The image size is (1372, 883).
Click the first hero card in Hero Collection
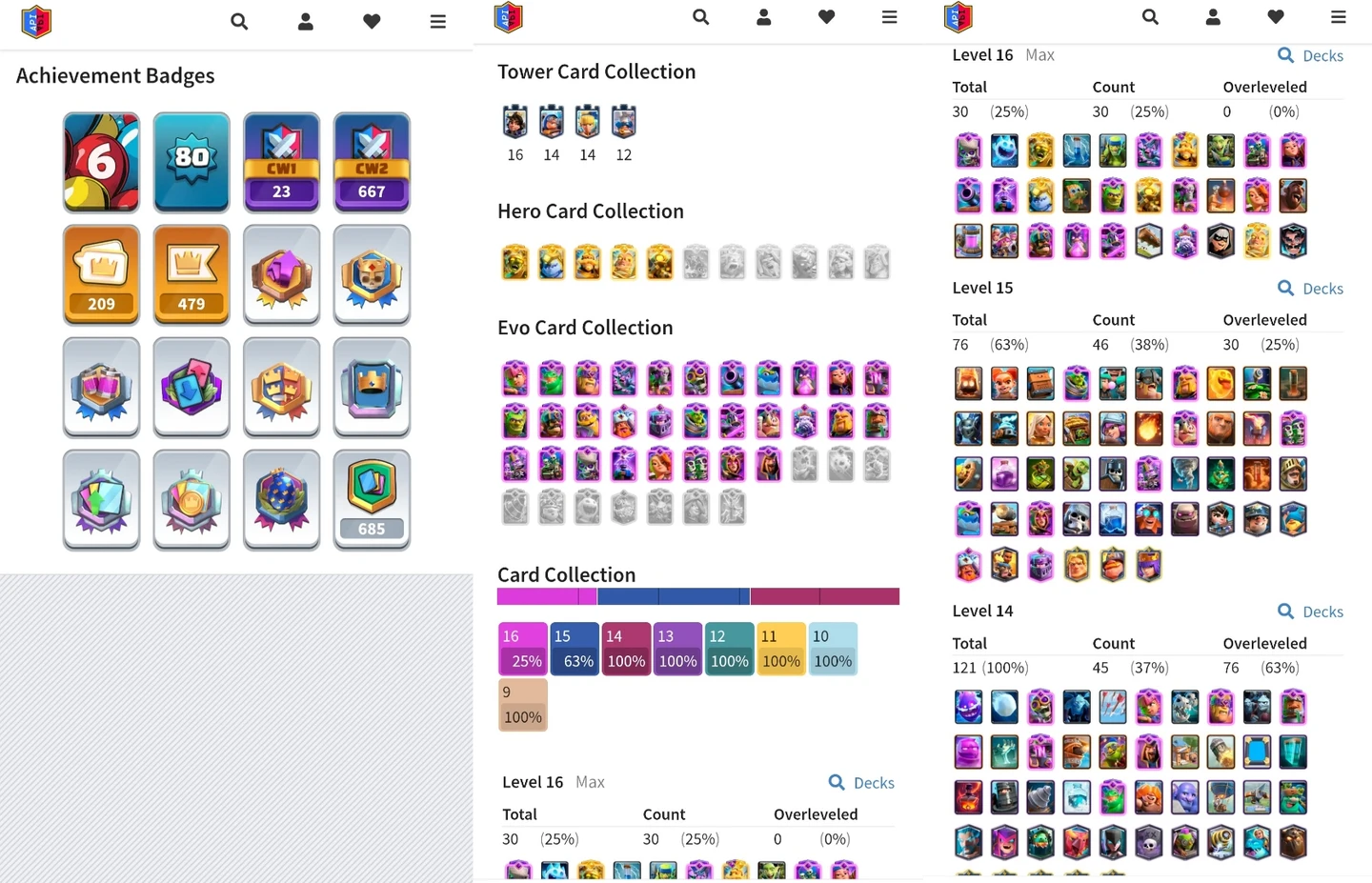[x=515, y=262]
